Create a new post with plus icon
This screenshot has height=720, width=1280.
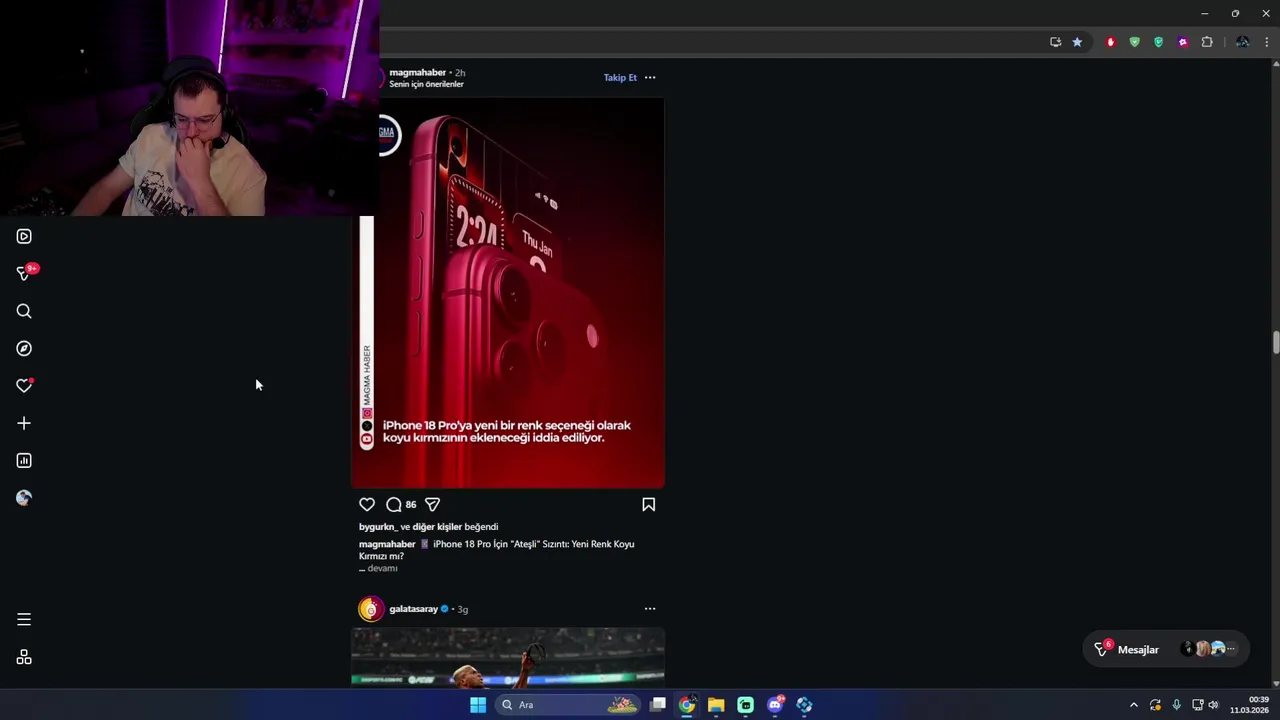[24, 423]
